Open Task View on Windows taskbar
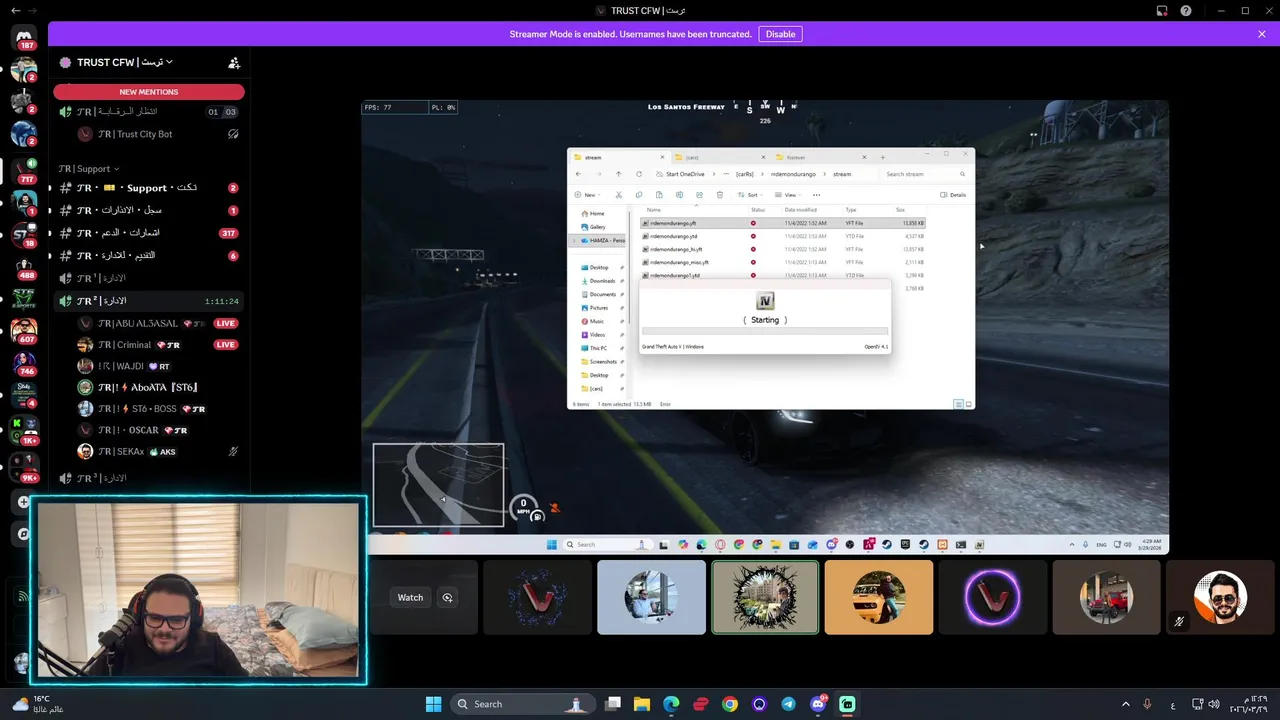 pyautogui.click(x=613, y=704)
